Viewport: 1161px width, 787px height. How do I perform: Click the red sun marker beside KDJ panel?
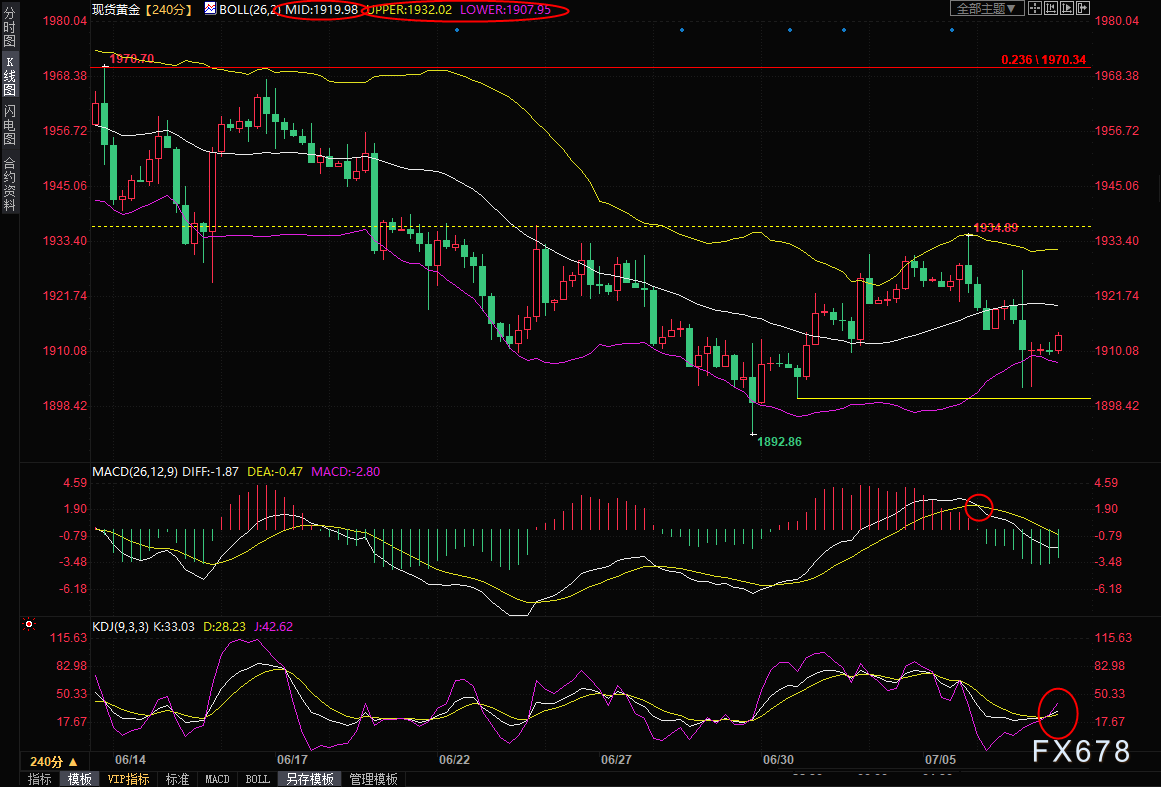point(29,624)
